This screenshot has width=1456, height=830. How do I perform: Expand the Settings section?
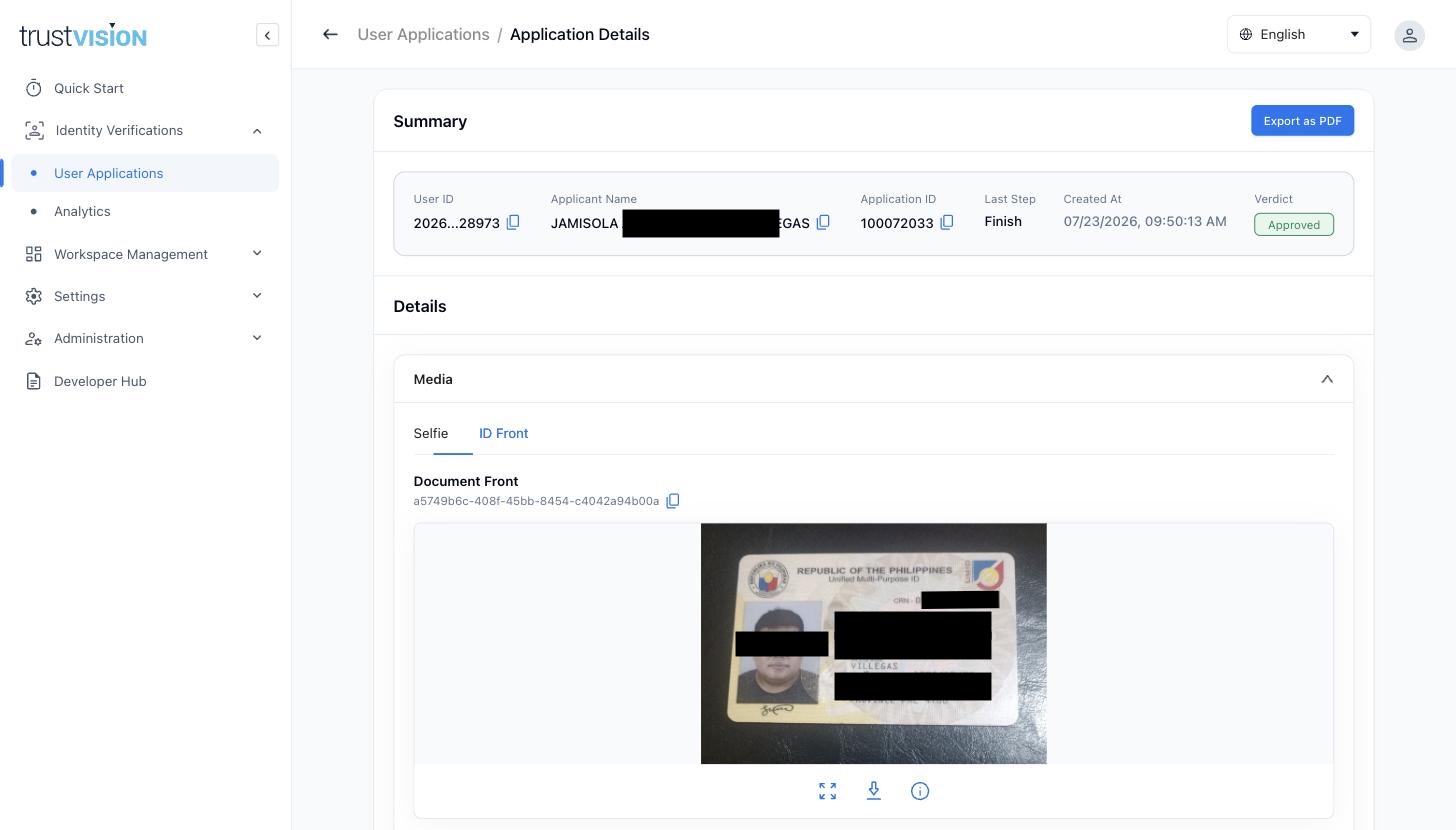pyautogui.click(x=257, y=296)
